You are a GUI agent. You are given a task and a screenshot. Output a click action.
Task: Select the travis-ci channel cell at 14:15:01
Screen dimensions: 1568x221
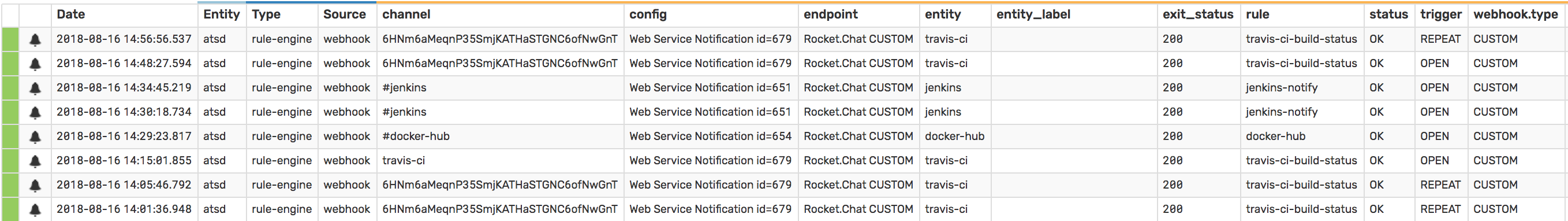(404, 161)
